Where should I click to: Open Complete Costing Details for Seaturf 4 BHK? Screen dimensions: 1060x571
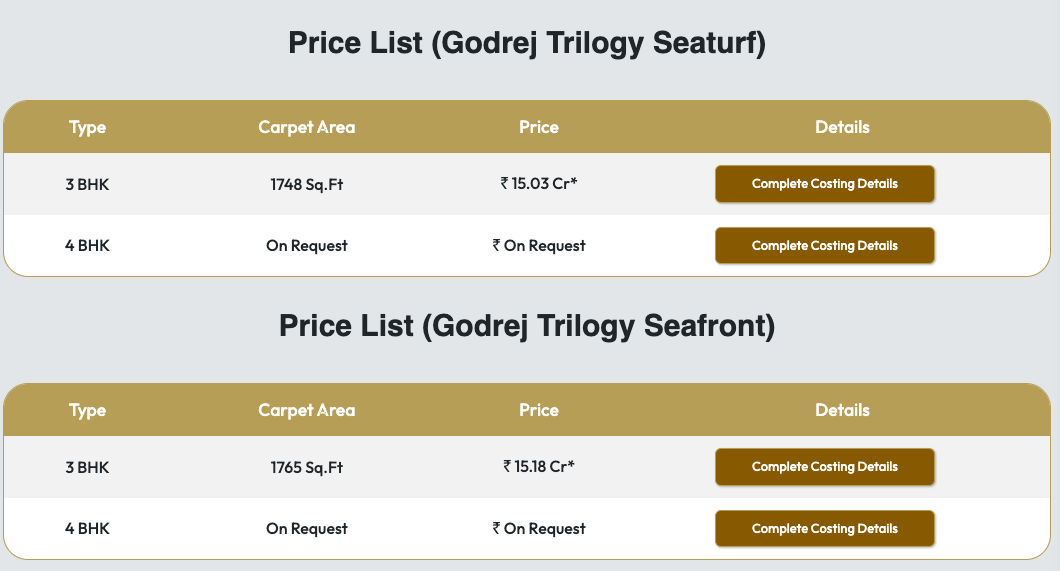click(x=824, y=246)
